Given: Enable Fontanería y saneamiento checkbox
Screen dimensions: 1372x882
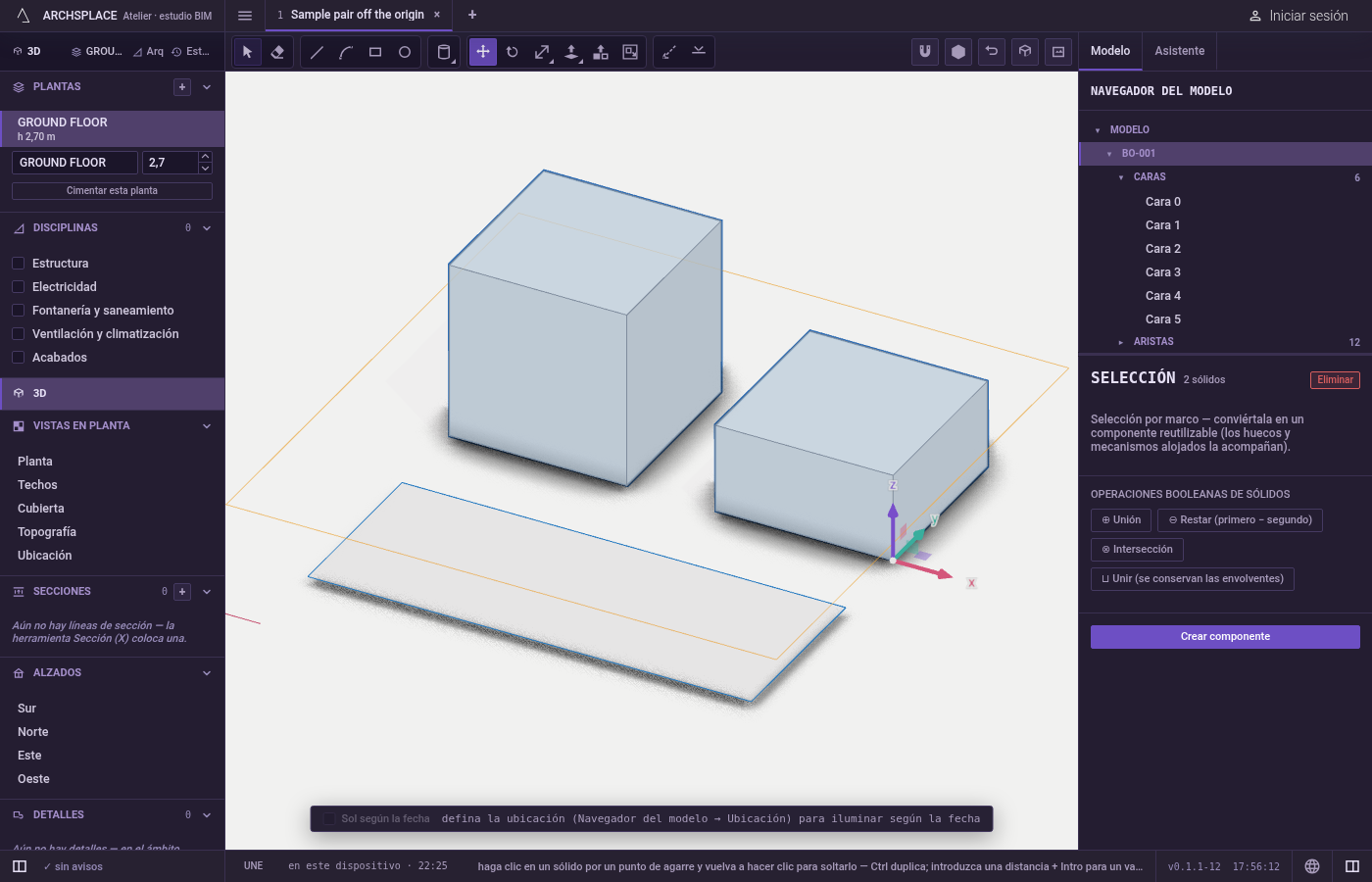Looking at the screenshot, I should tap(18, 311).
